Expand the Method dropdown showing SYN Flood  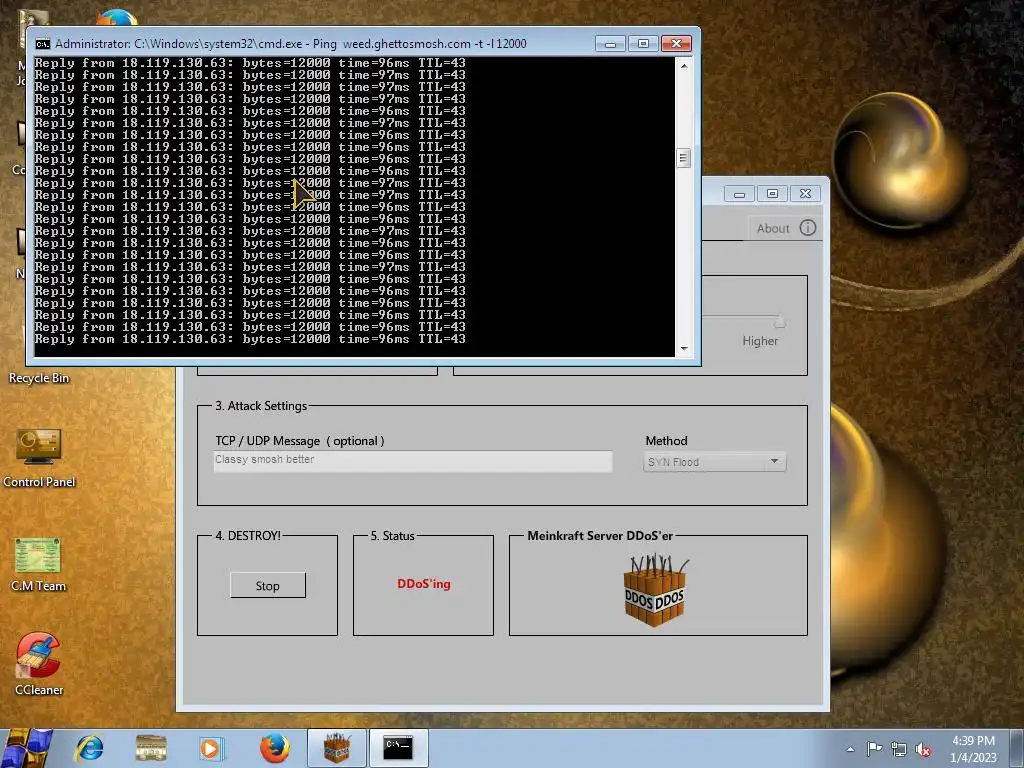(714, 462)
